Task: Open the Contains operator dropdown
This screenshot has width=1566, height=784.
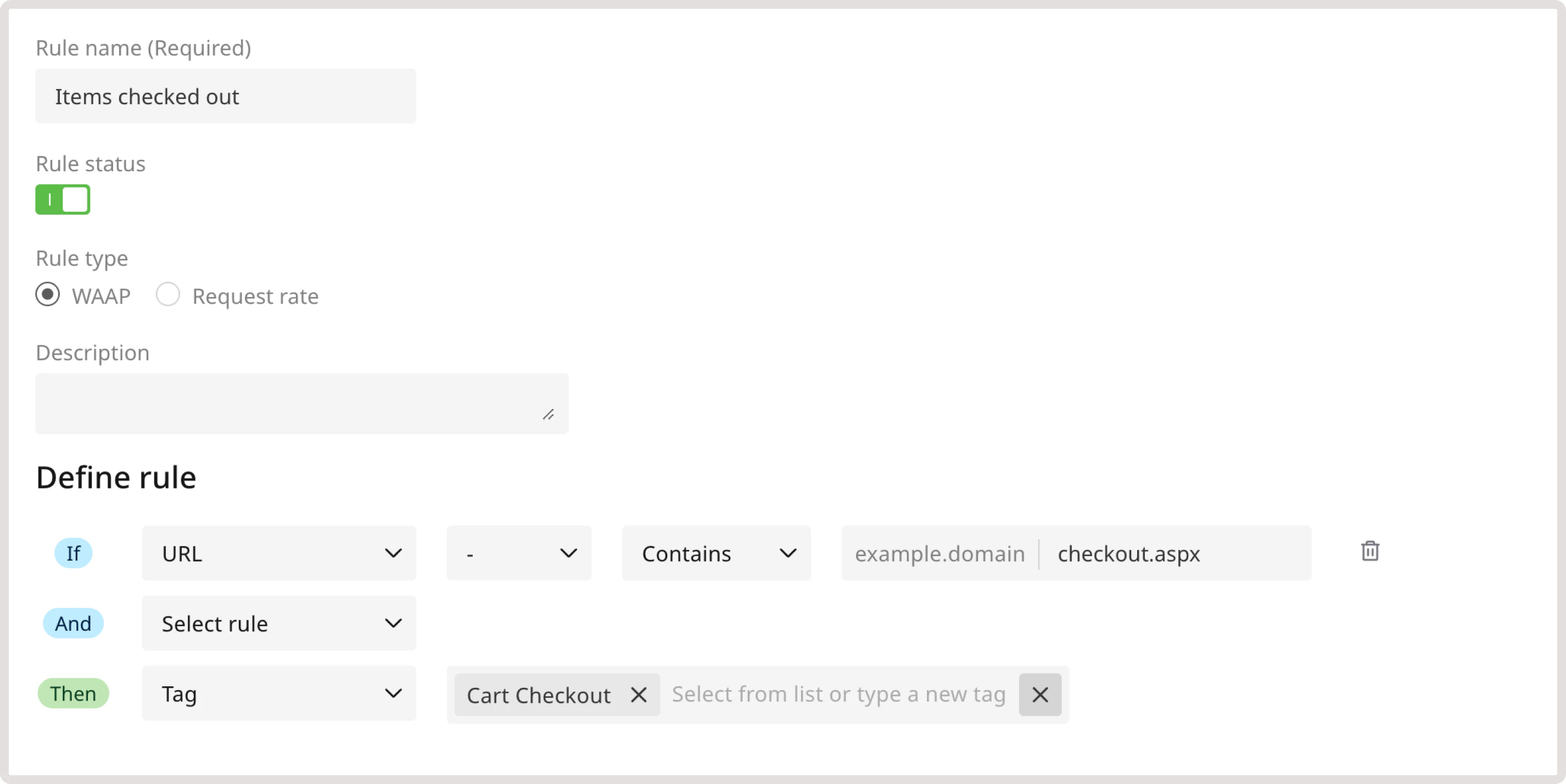Action: tap(788, 553)
